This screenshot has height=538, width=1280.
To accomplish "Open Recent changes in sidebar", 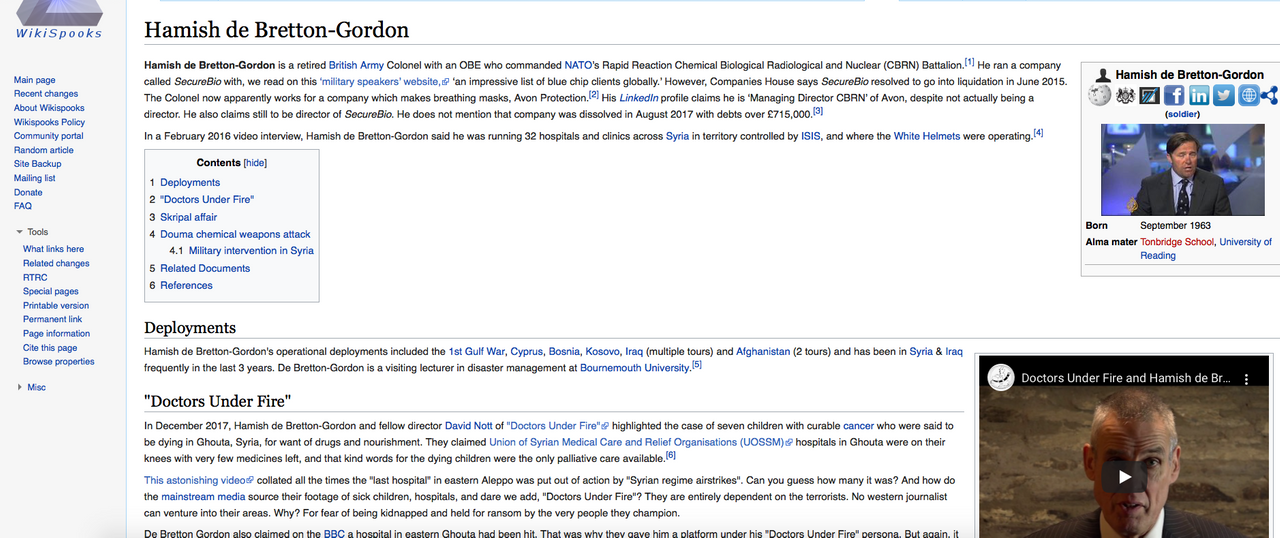I will 47,94.
